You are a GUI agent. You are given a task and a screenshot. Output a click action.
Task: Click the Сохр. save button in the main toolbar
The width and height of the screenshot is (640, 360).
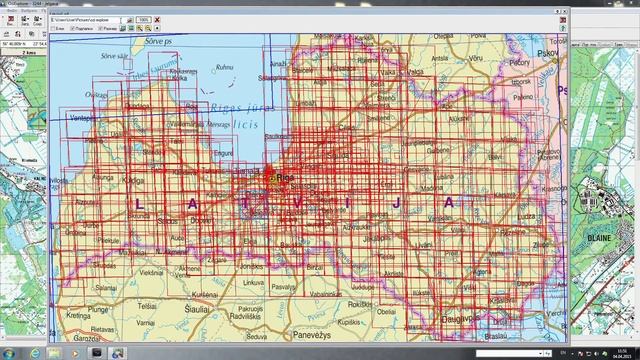click(x=38, y=21)
